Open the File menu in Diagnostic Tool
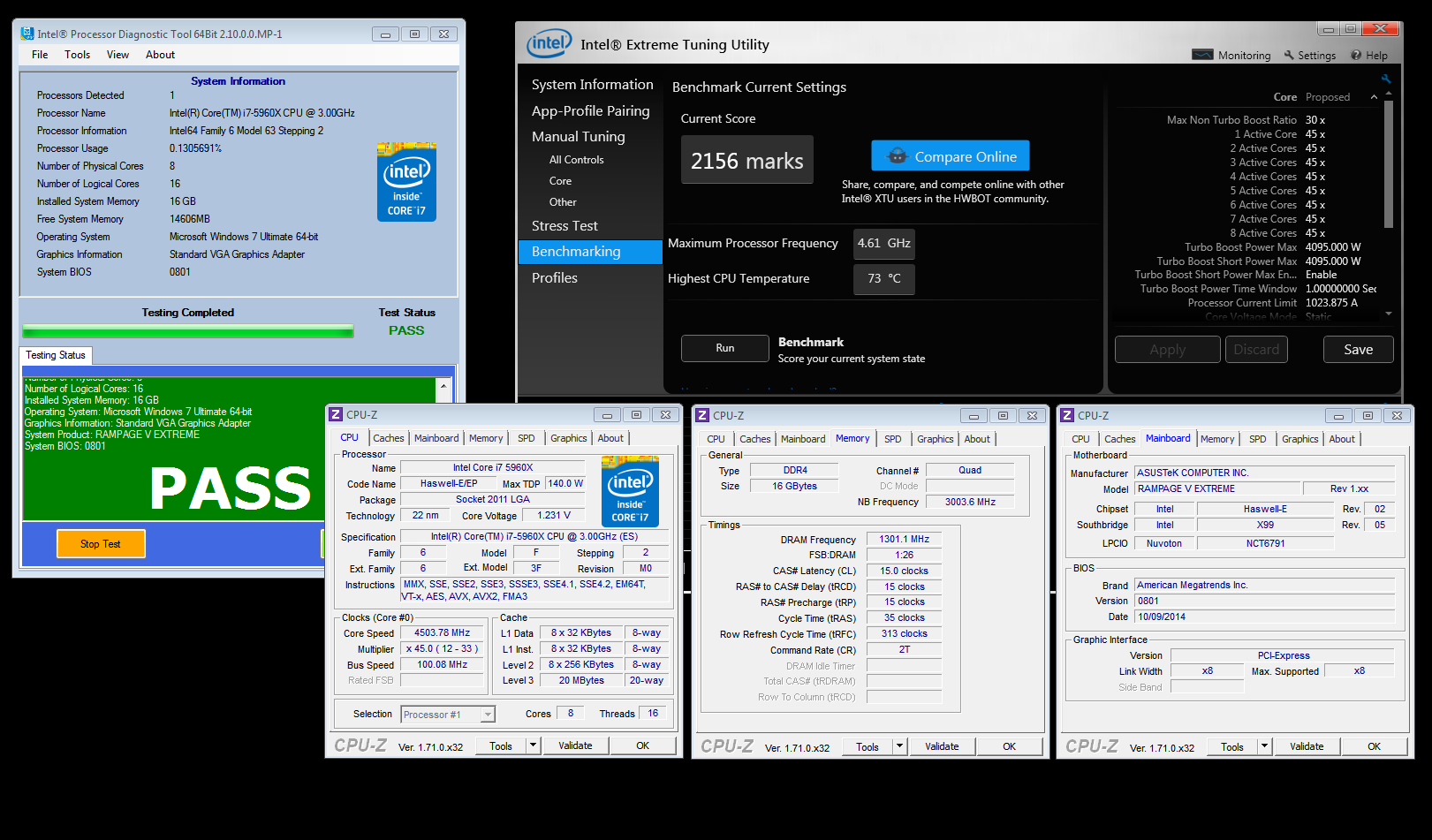The height and width of the screenshot is (840, 1432). [40, 55]
